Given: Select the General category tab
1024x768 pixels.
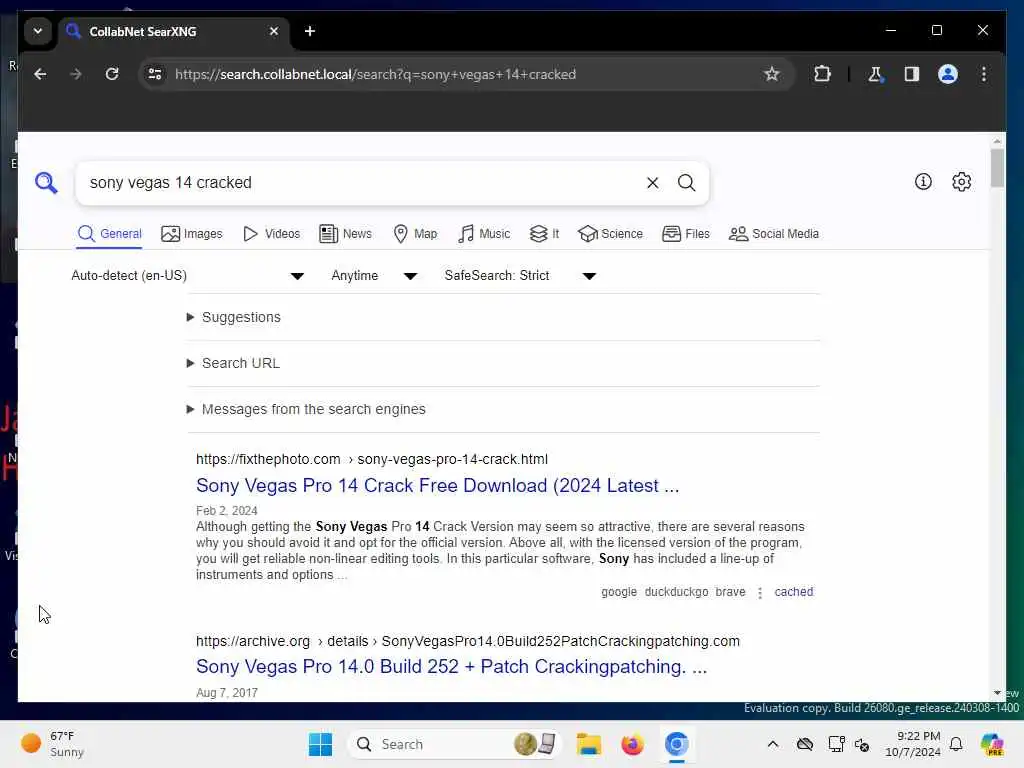Looking at the screenshot, I should (x=109, y=234).
